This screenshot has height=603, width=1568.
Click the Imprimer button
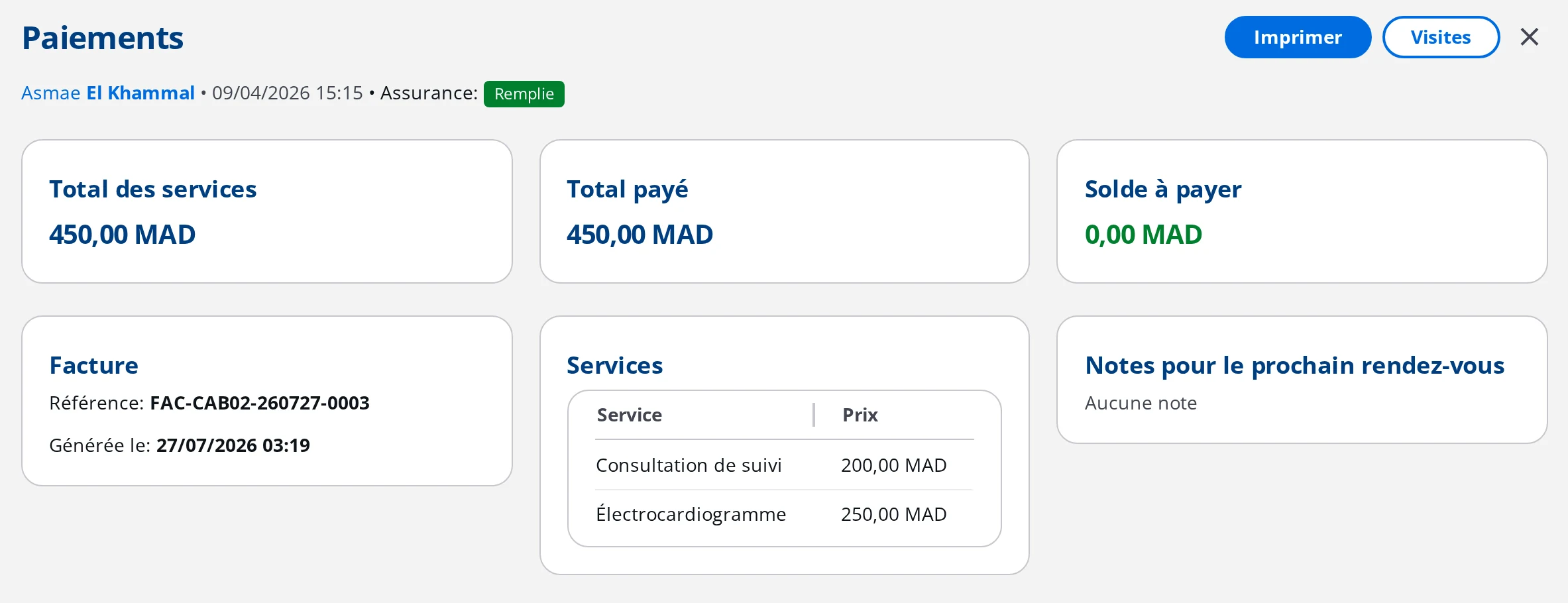(x=1298, y=37)
